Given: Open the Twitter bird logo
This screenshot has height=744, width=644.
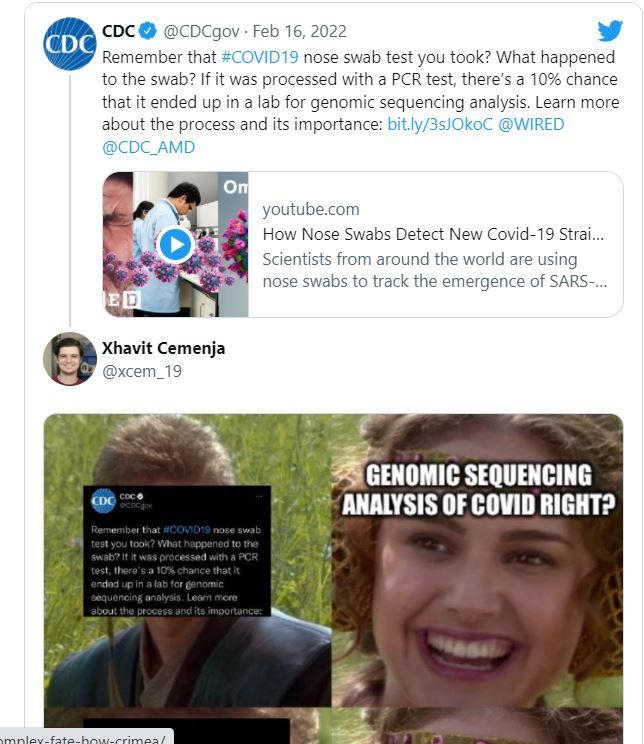Looking at the screenshot, I should 610,31.
